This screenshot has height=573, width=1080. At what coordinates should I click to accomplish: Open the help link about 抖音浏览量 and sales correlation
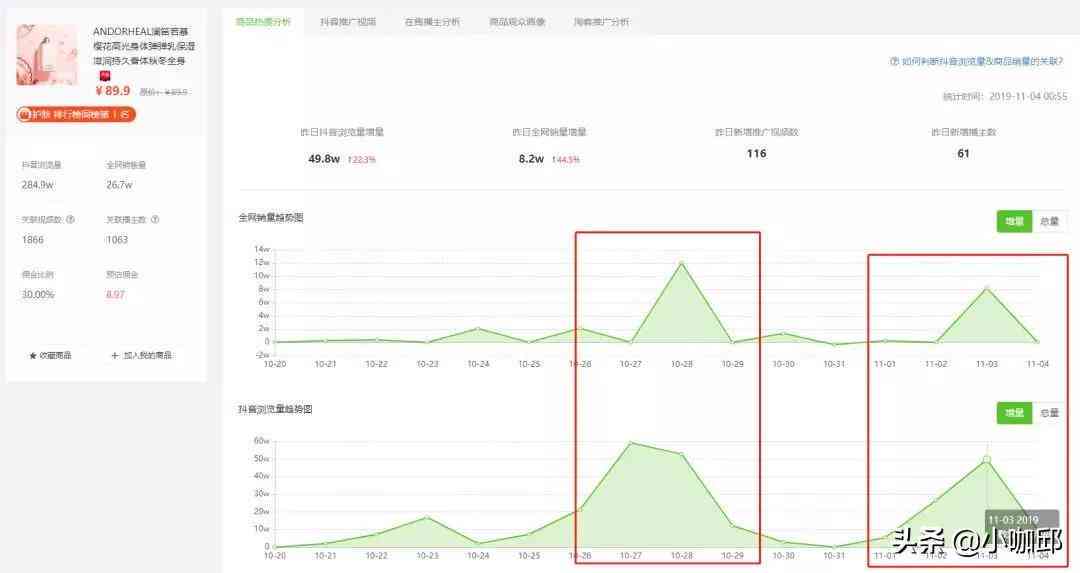coord(982,61)
